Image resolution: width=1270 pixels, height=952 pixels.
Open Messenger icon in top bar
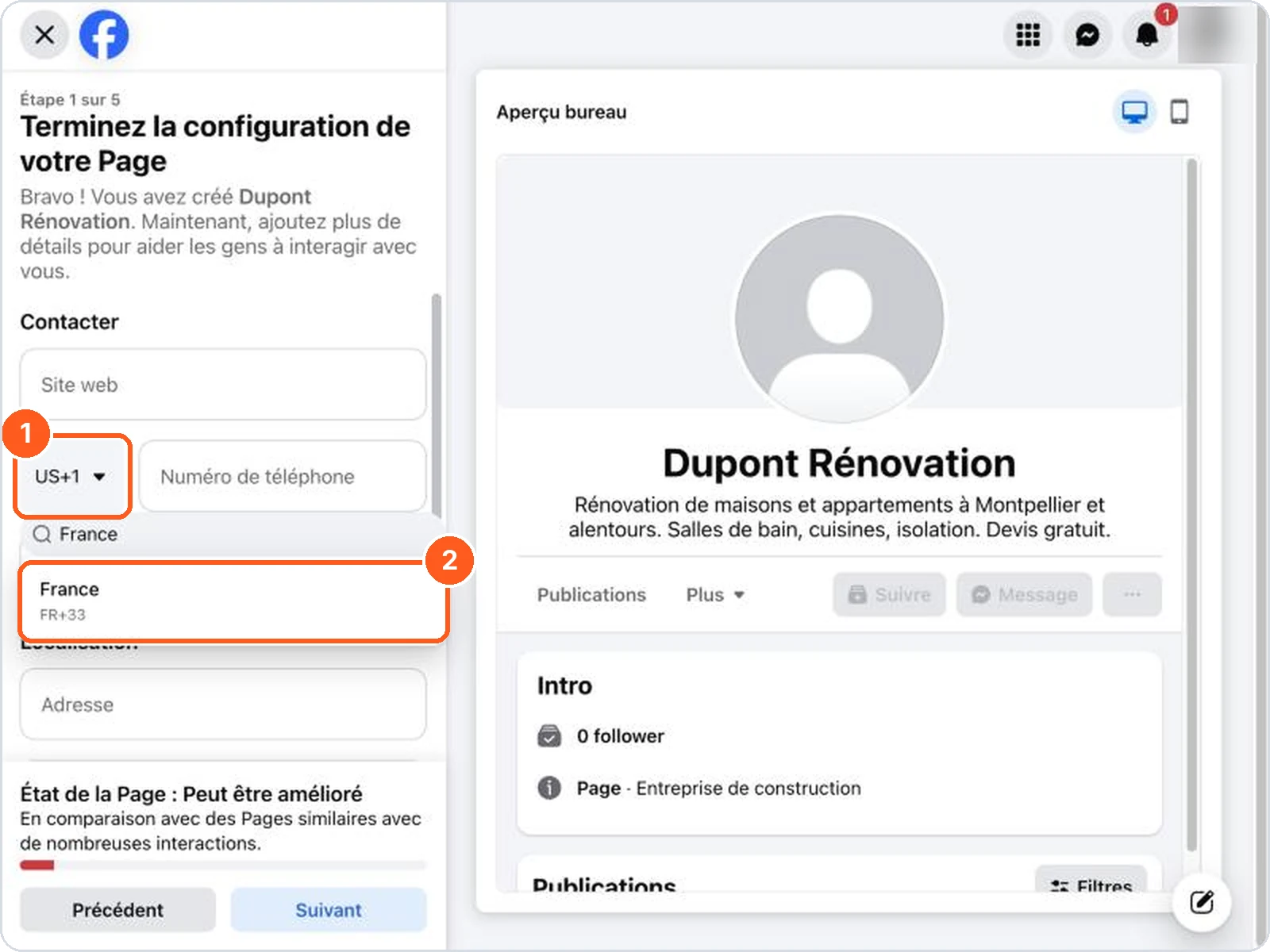1087,35
